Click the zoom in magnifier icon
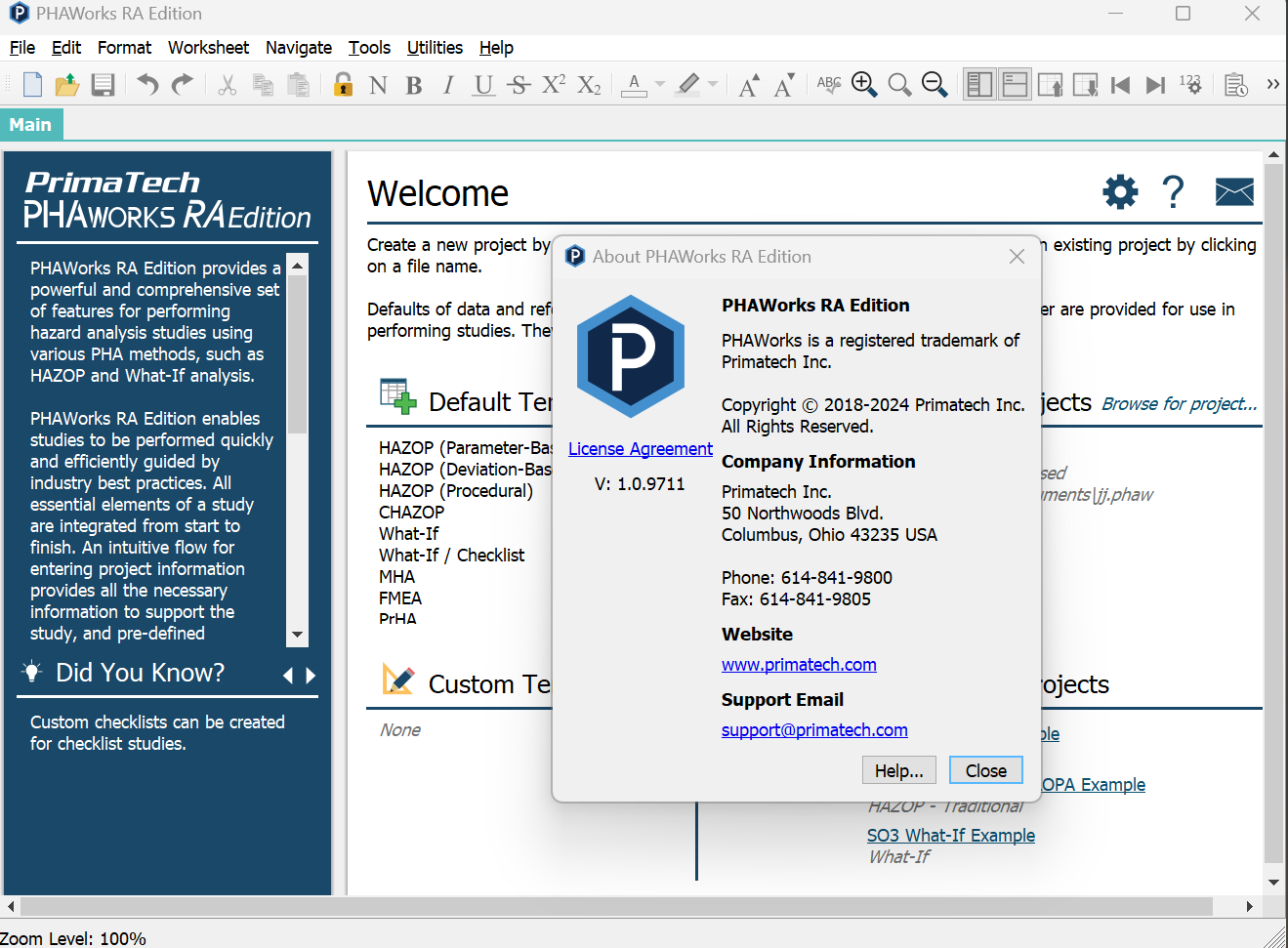 pyautogui.click(x=864, y=85)
